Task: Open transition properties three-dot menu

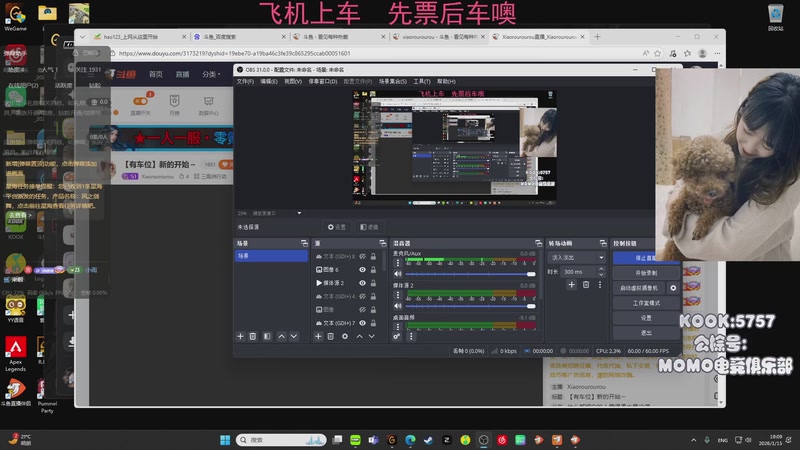Action: pyautogui.click(x=599, y=285)
